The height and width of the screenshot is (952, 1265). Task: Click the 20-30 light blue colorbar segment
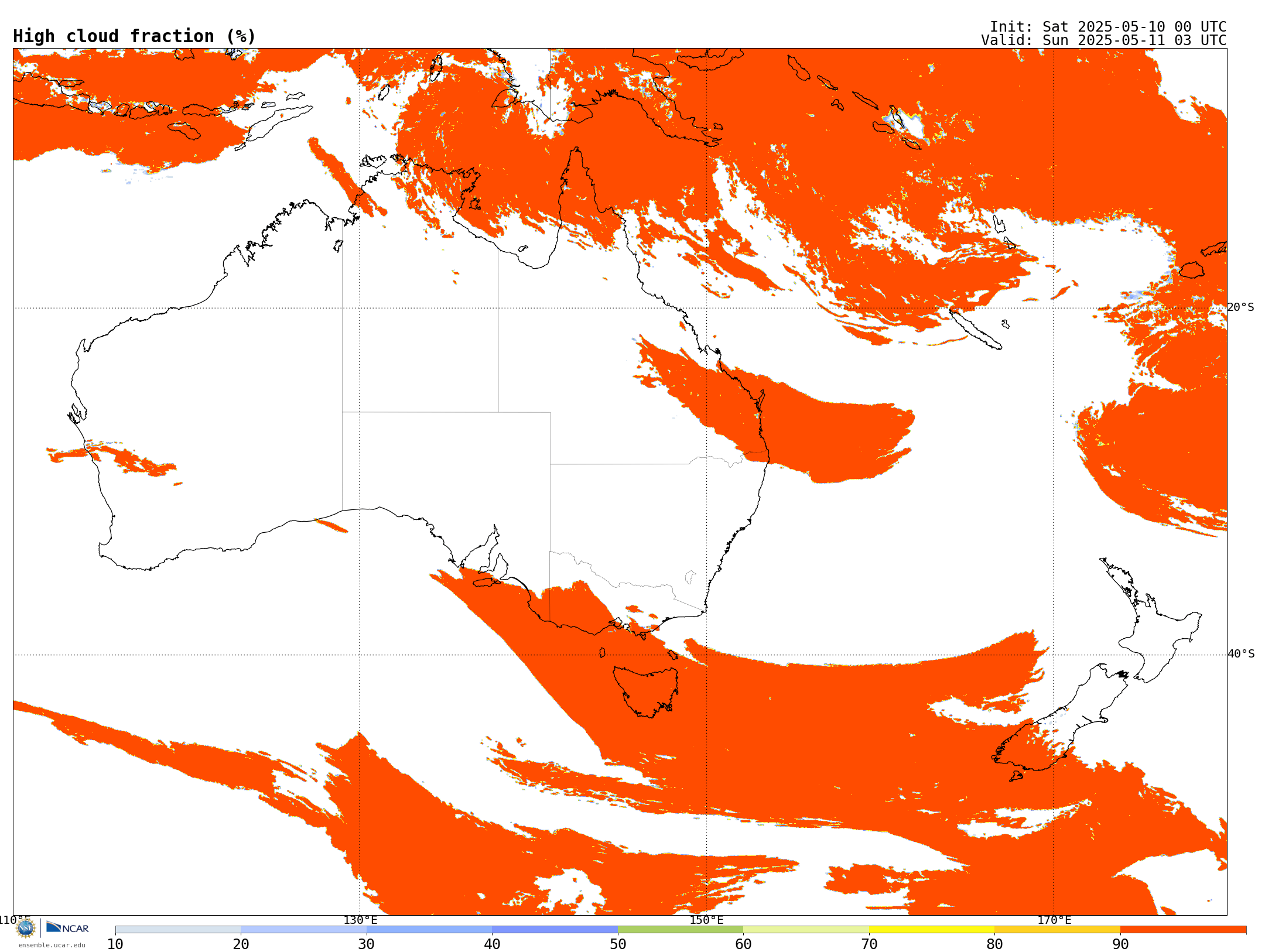(303, 930)
